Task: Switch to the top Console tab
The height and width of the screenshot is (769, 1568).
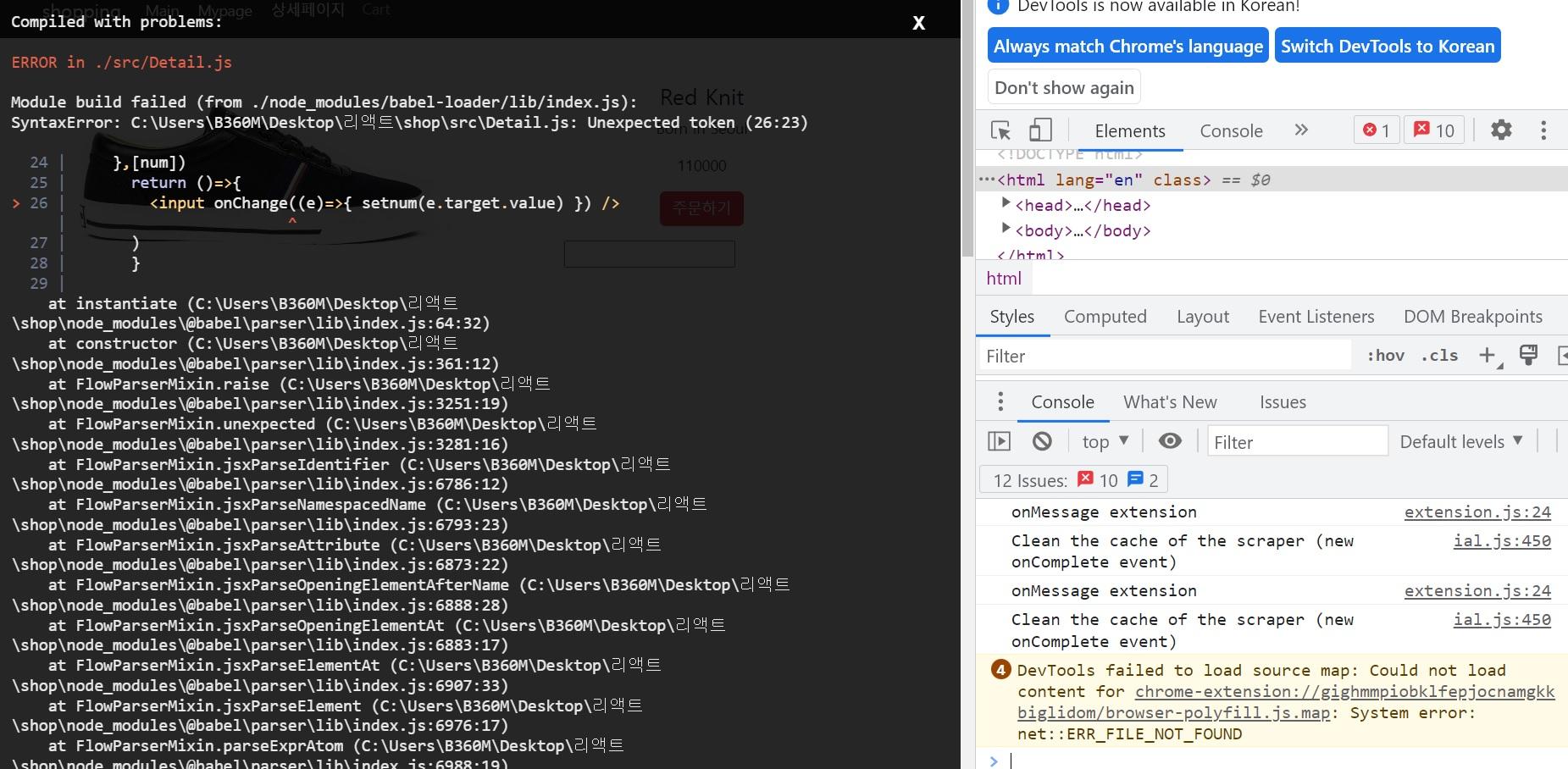Action: click(1231, 130)
